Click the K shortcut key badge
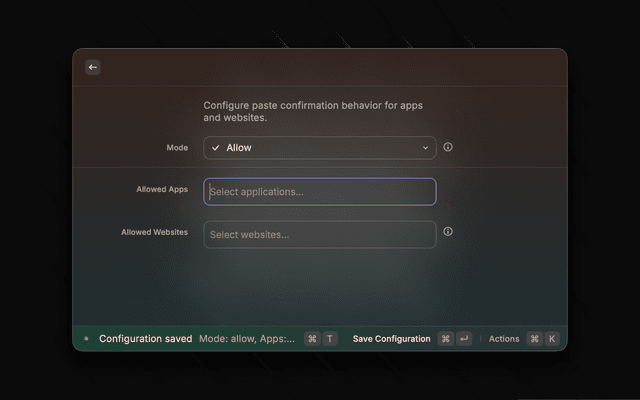The height and width of the screenshot is (400, 640). point(551,339)
